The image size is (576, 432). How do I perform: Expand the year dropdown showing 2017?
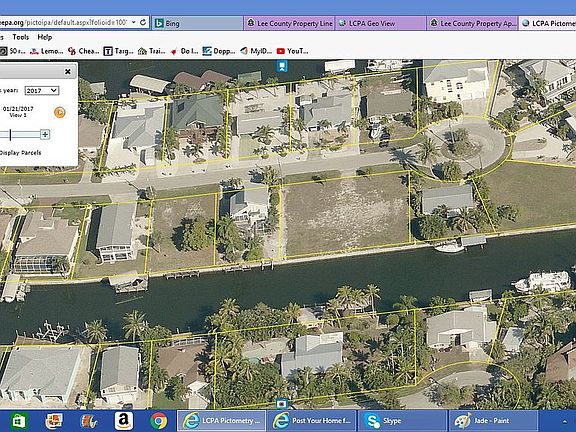tap(42, 90)
